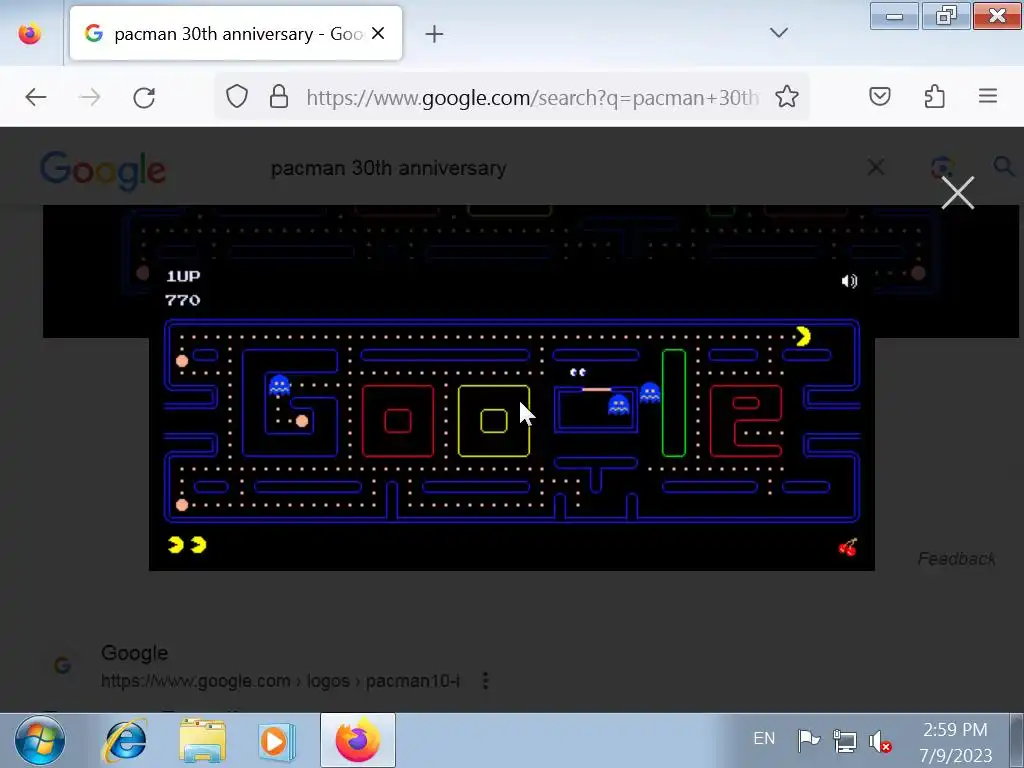Show site security info via padlock icon
The height and width of the screenshot is (768, 1024).
pos(279,97)
